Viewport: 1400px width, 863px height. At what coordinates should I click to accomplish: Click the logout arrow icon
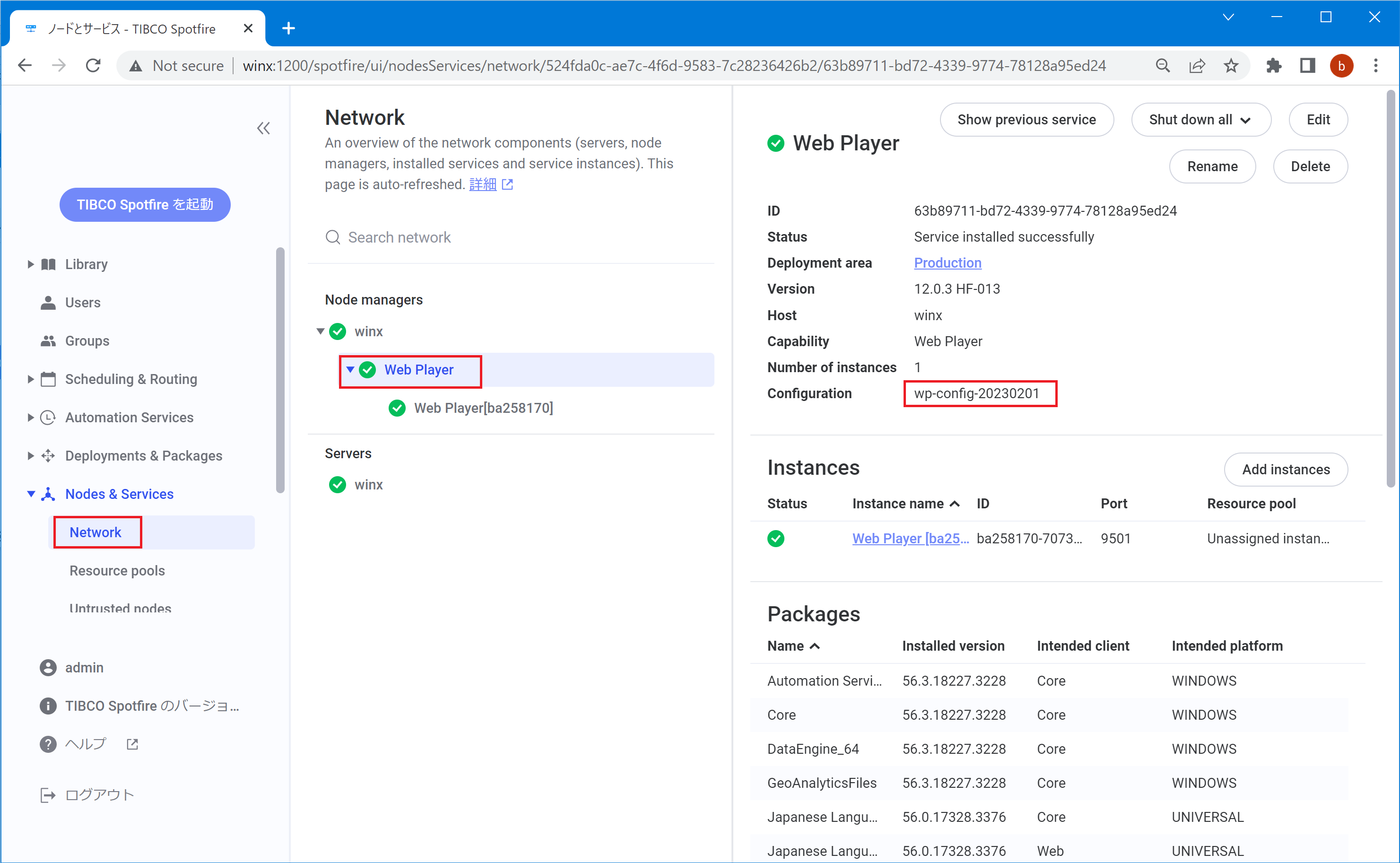(x=48, y=795)
